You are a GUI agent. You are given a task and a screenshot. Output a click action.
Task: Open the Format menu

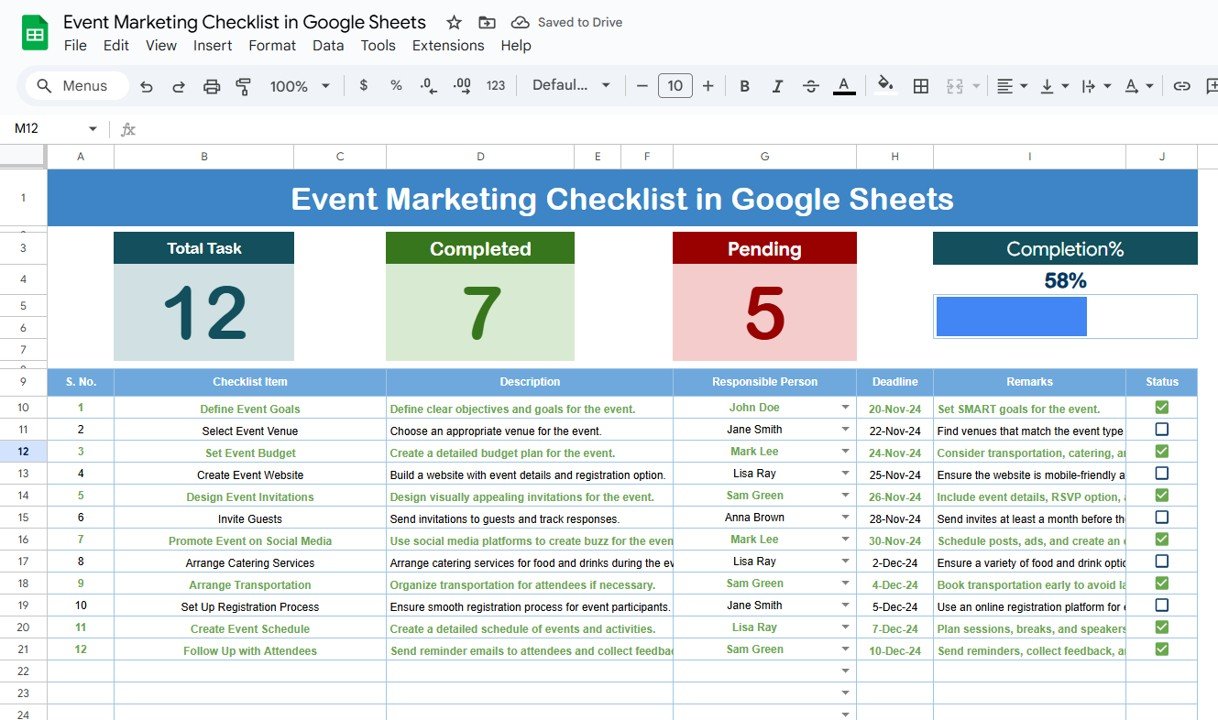(x=272, y=45)
